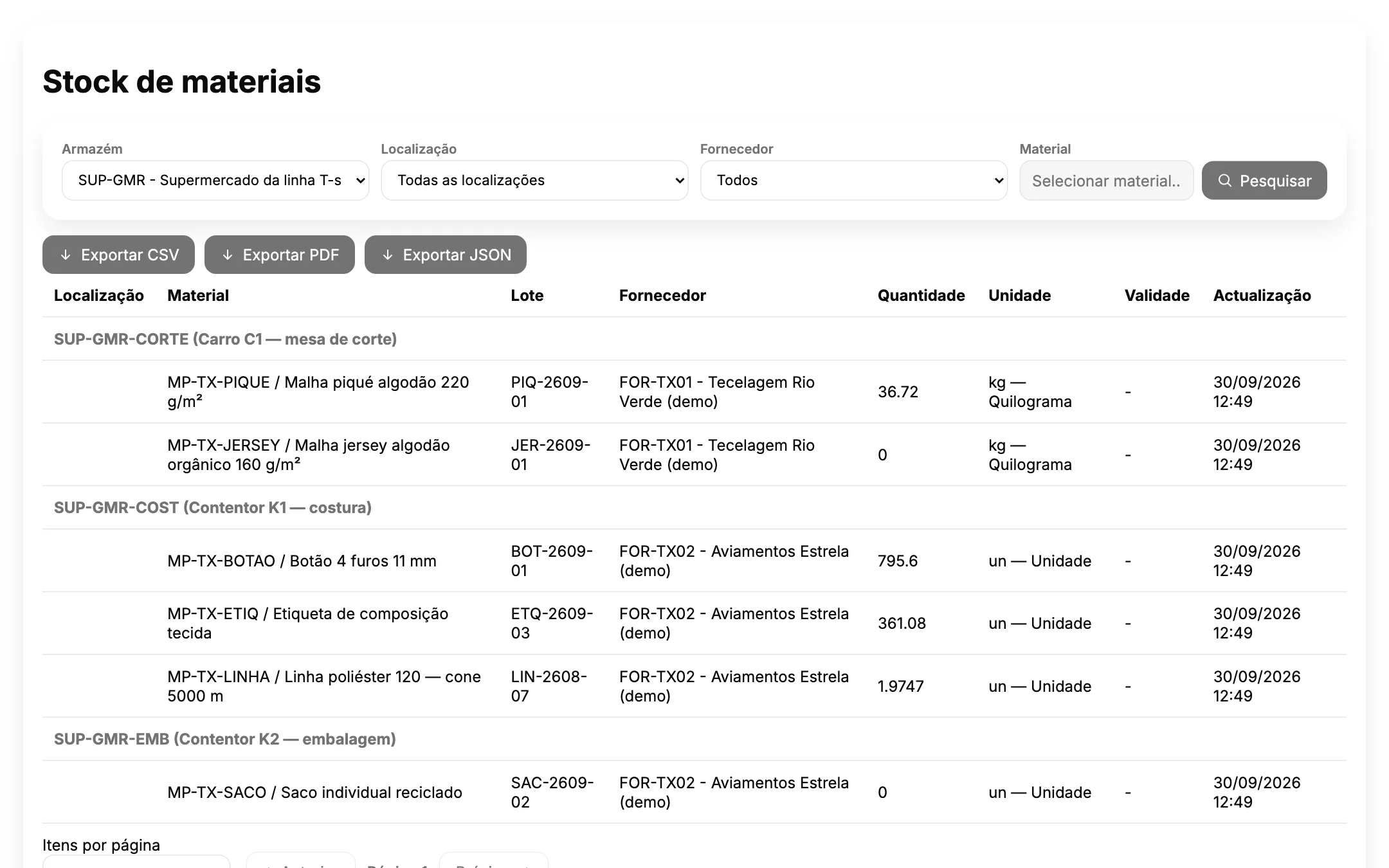This screenshot has height=868, width=1389.
Task: Click the quantity value 36.72
Action: (x=898, y=392)
